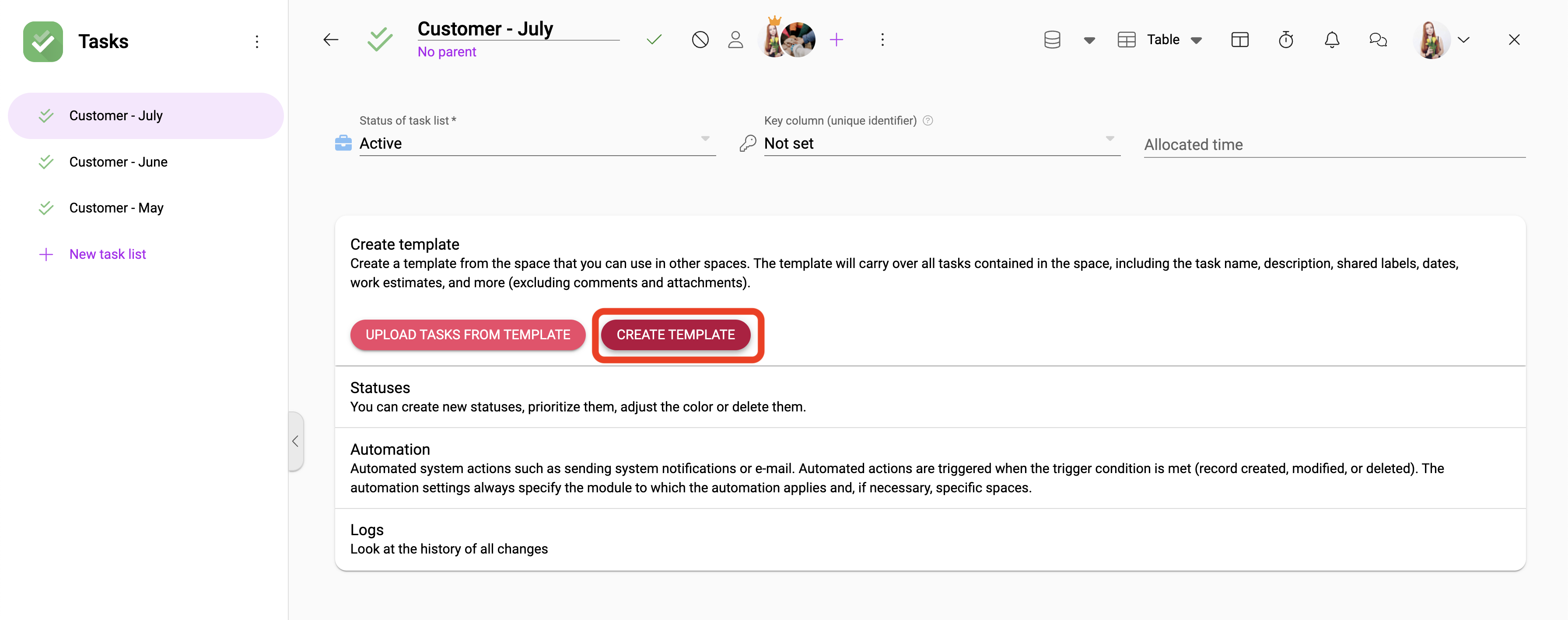This screenshot has width=1568, height=620.
Task: Open the Automation settings section
Action: coord(930,468)
